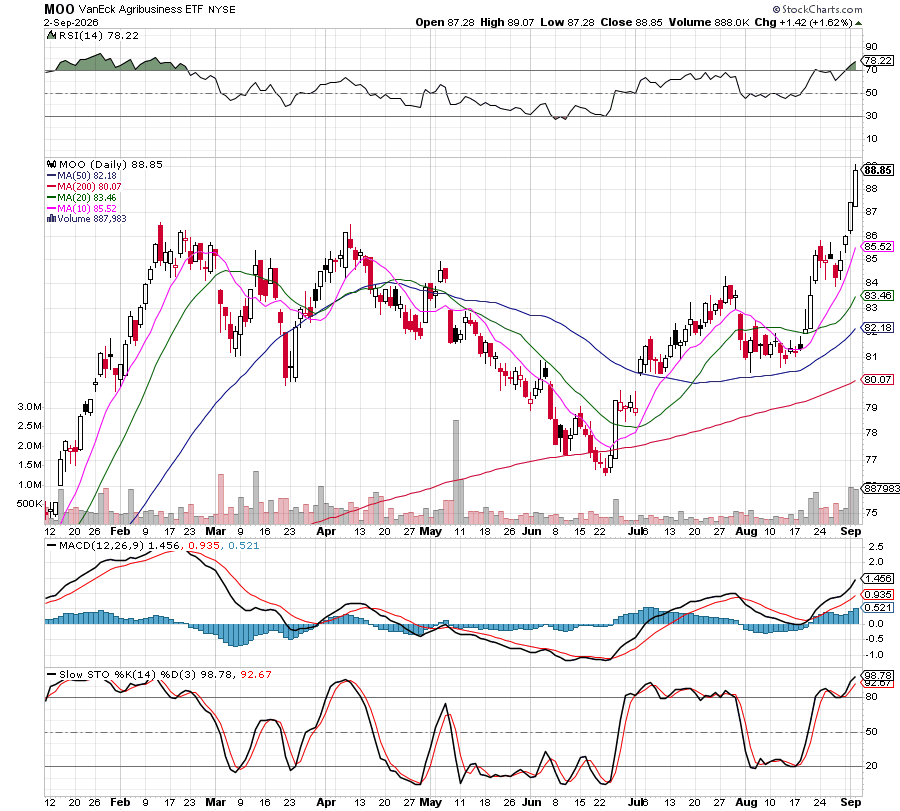Click the 88.85 last price tag on right axis
This screenshot has width=900, height=811.
point(878,170)
